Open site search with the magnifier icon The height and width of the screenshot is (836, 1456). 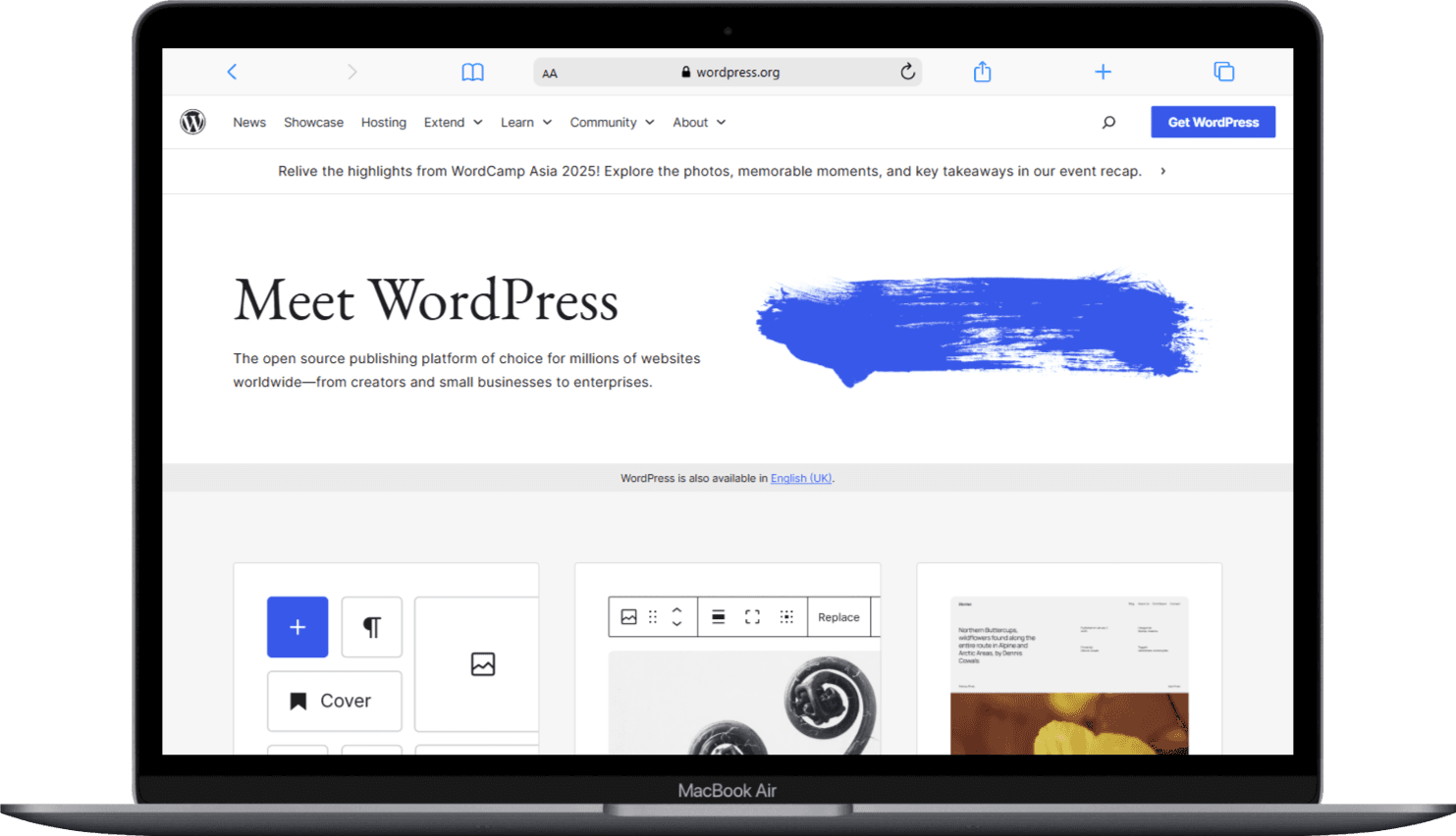point(1108,123)
